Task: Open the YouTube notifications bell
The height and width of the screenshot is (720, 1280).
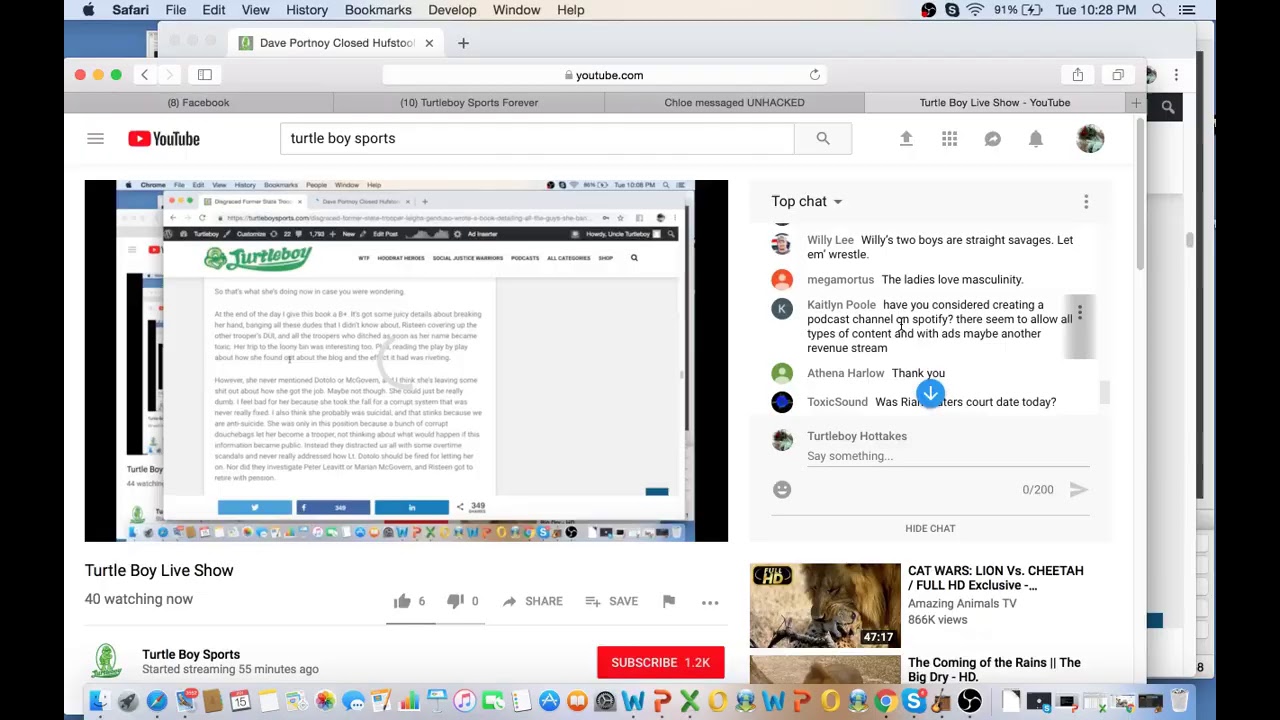Action: tap(1036, 139)
